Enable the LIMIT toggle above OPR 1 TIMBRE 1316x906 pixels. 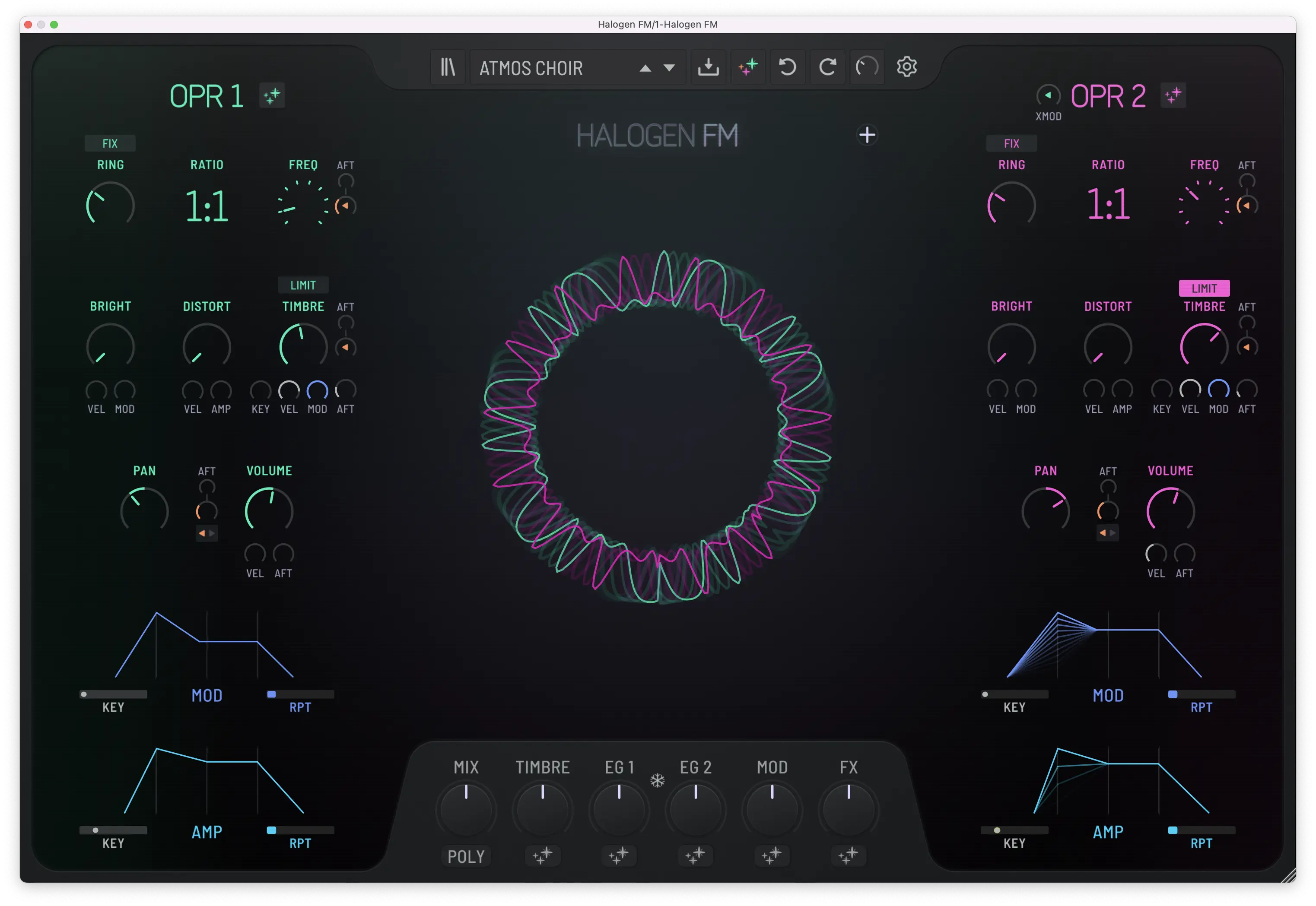point(303,285)
